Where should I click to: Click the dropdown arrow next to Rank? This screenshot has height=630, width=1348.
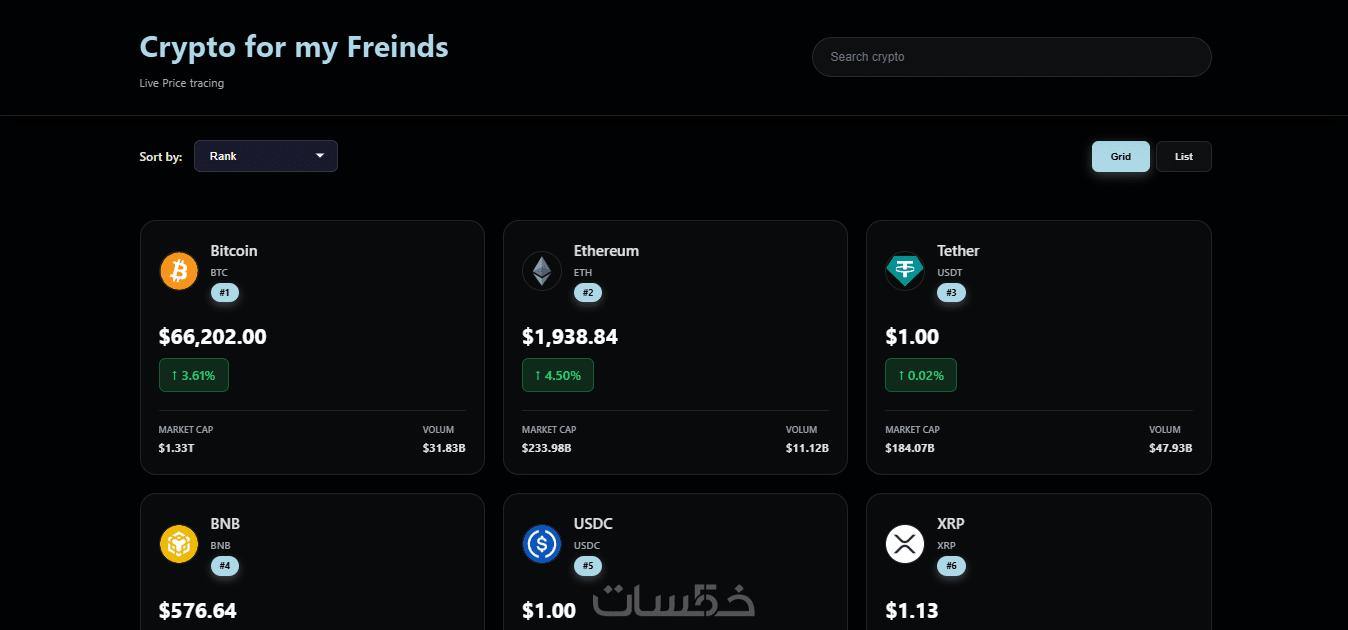[x=320, y=156]
